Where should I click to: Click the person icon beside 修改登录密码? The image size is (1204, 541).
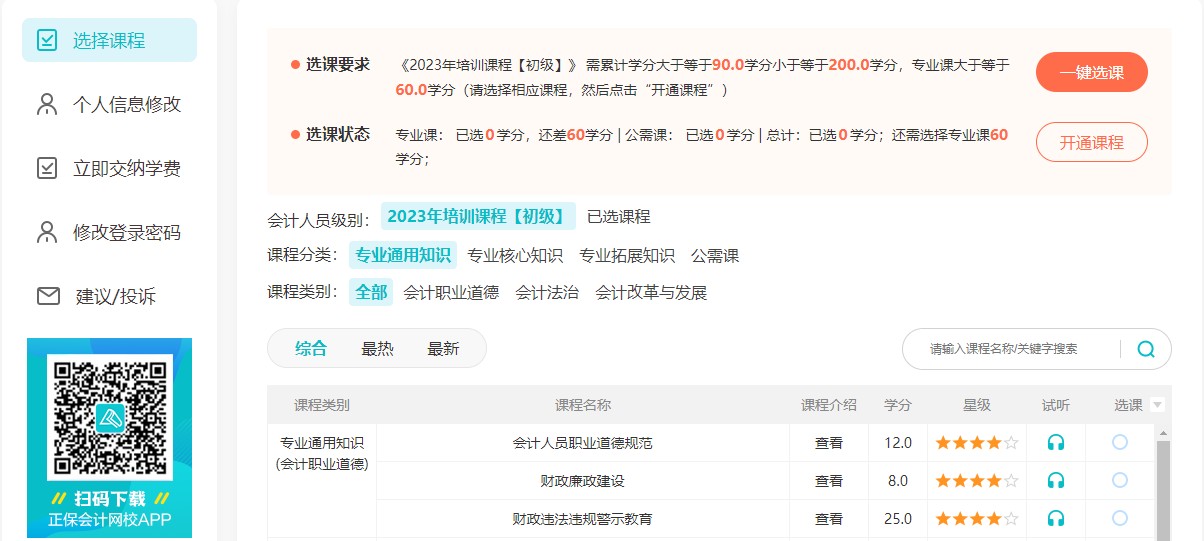[x=47, y=232]
